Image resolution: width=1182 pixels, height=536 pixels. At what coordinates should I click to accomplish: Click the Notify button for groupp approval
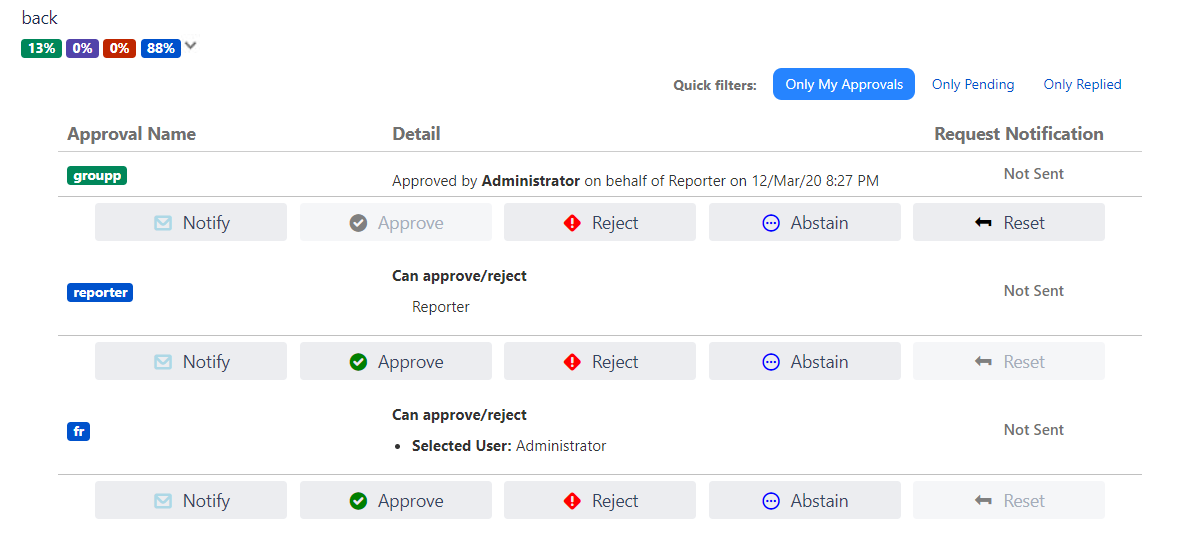pyautogui.click(x=191, y=223)
